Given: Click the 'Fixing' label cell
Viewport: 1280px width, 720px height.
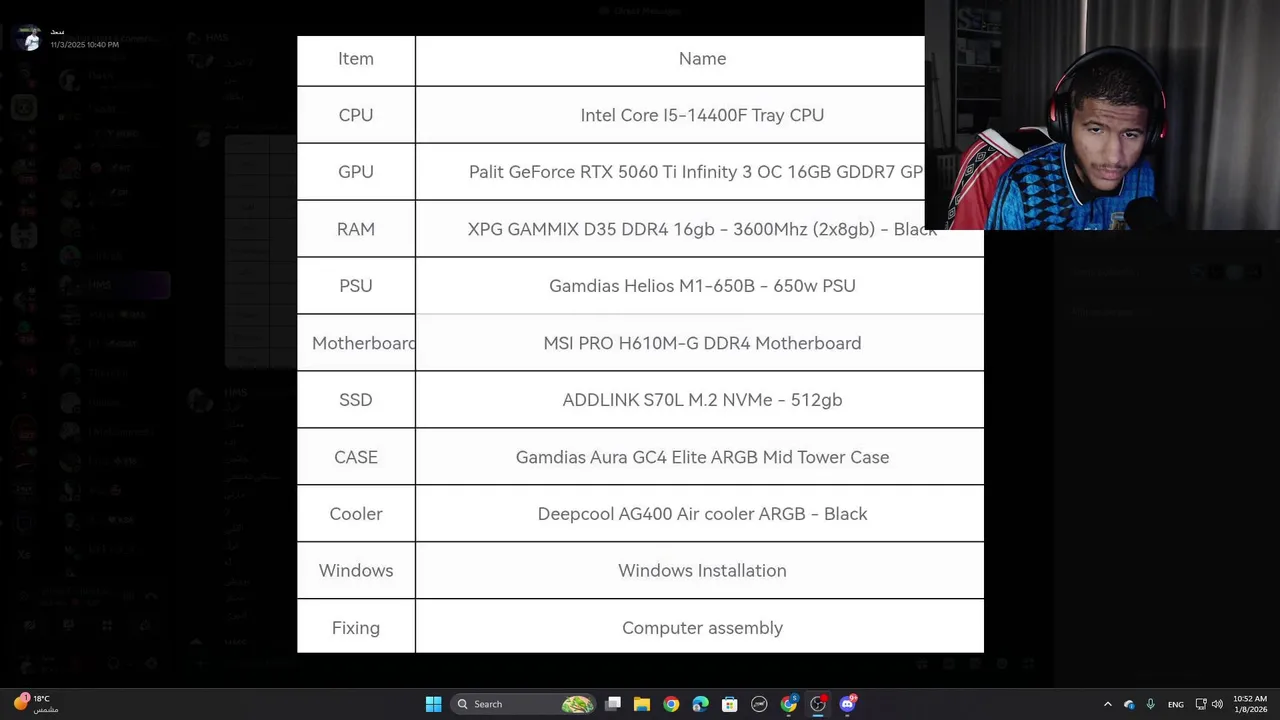Looking at the screenshot, I should (356, 627).
